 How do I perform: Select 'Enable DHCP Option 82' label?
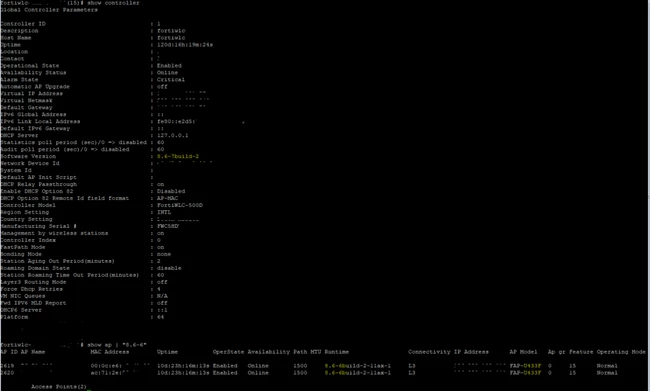click(x=36, y=191)
